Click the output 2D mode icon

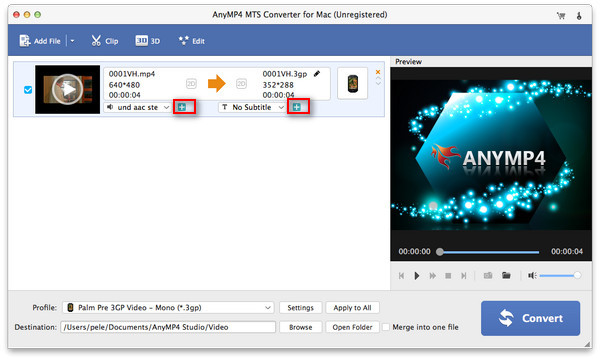point(241,83)
